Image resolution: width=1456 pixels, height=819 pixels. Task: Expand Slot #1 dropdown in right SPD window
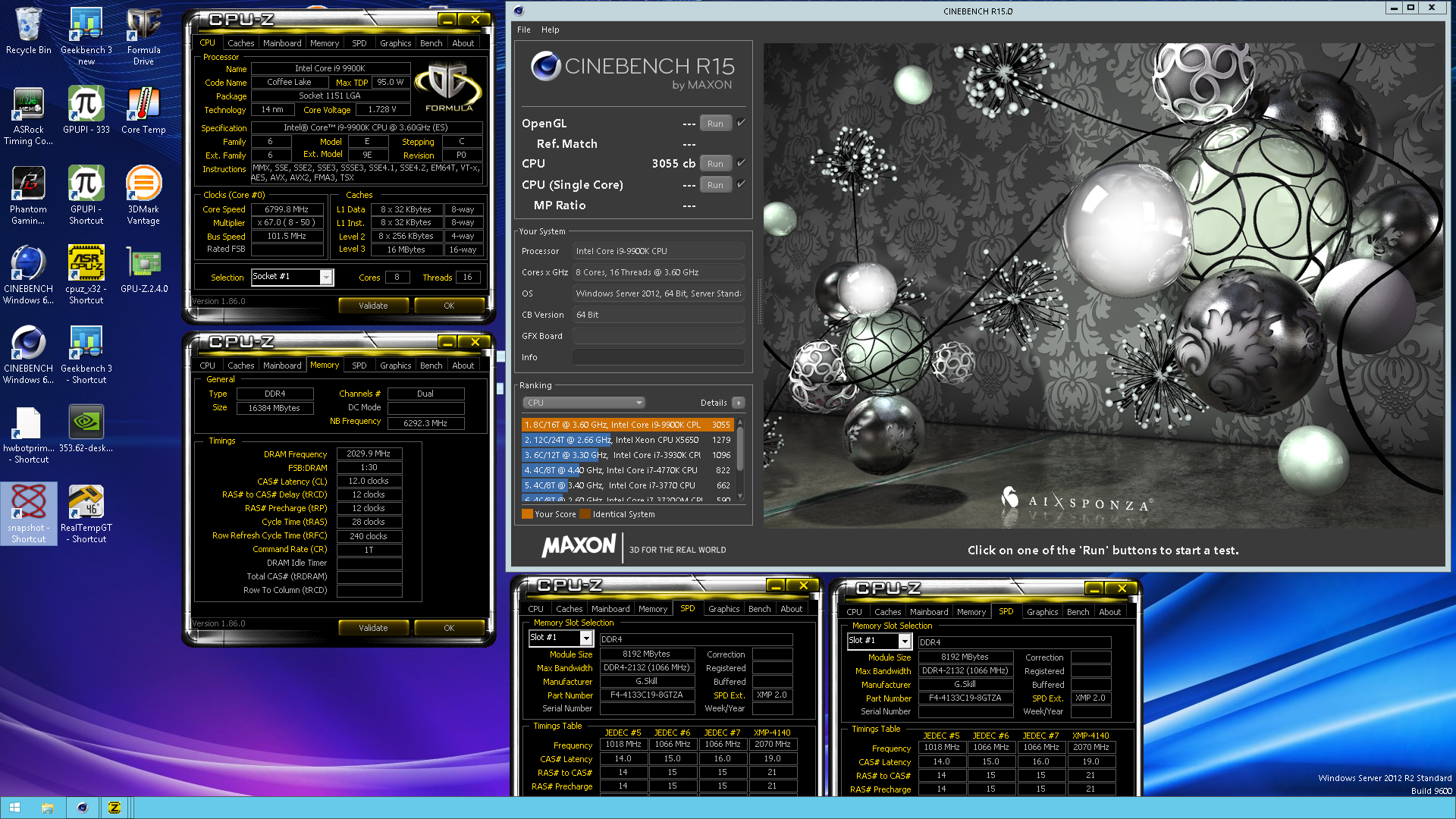pyautogui.click(x=905, y=641)
